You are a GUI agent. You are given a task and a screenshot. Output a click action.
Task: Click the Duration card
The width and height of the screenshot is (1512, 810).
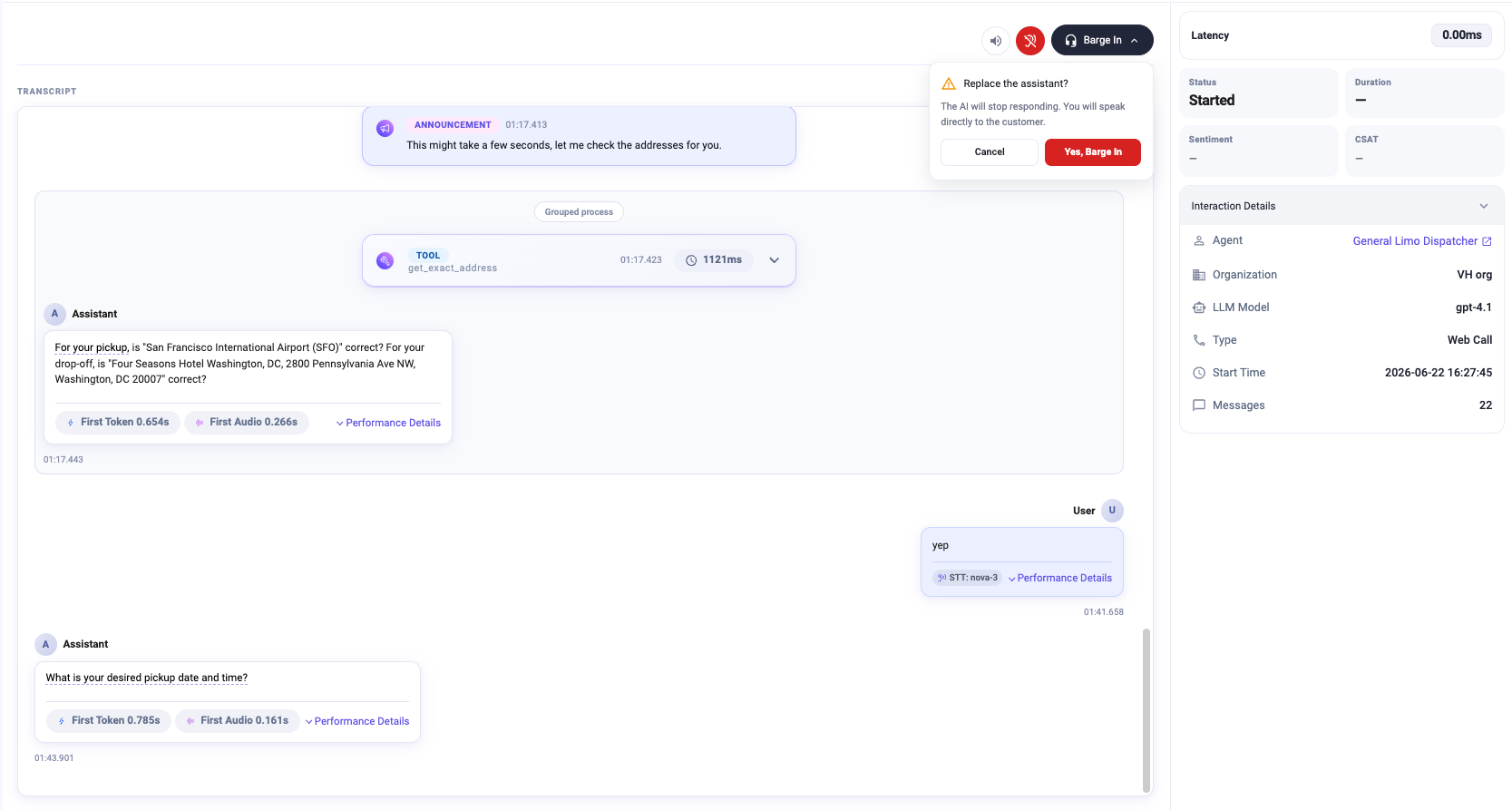(1425, 93)
